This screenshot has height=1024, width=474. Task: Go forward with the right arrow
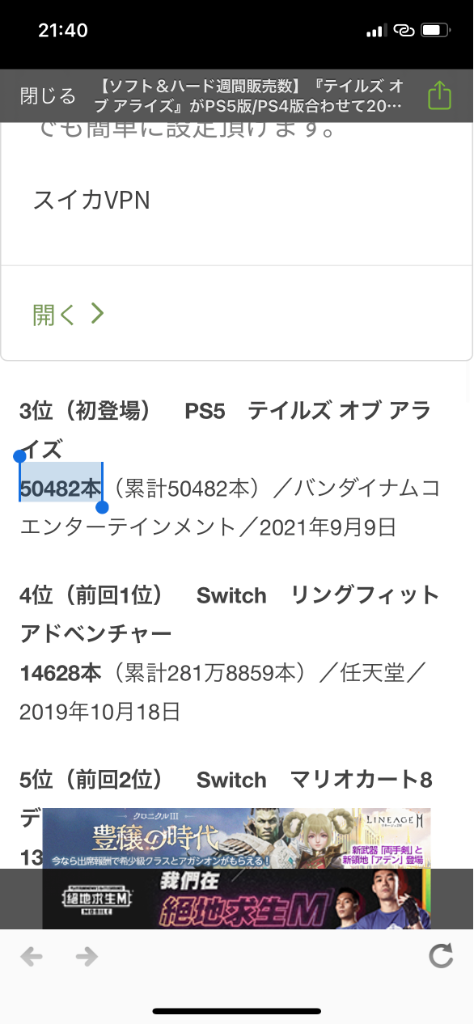pyautogui.click(x=86, y=957)
